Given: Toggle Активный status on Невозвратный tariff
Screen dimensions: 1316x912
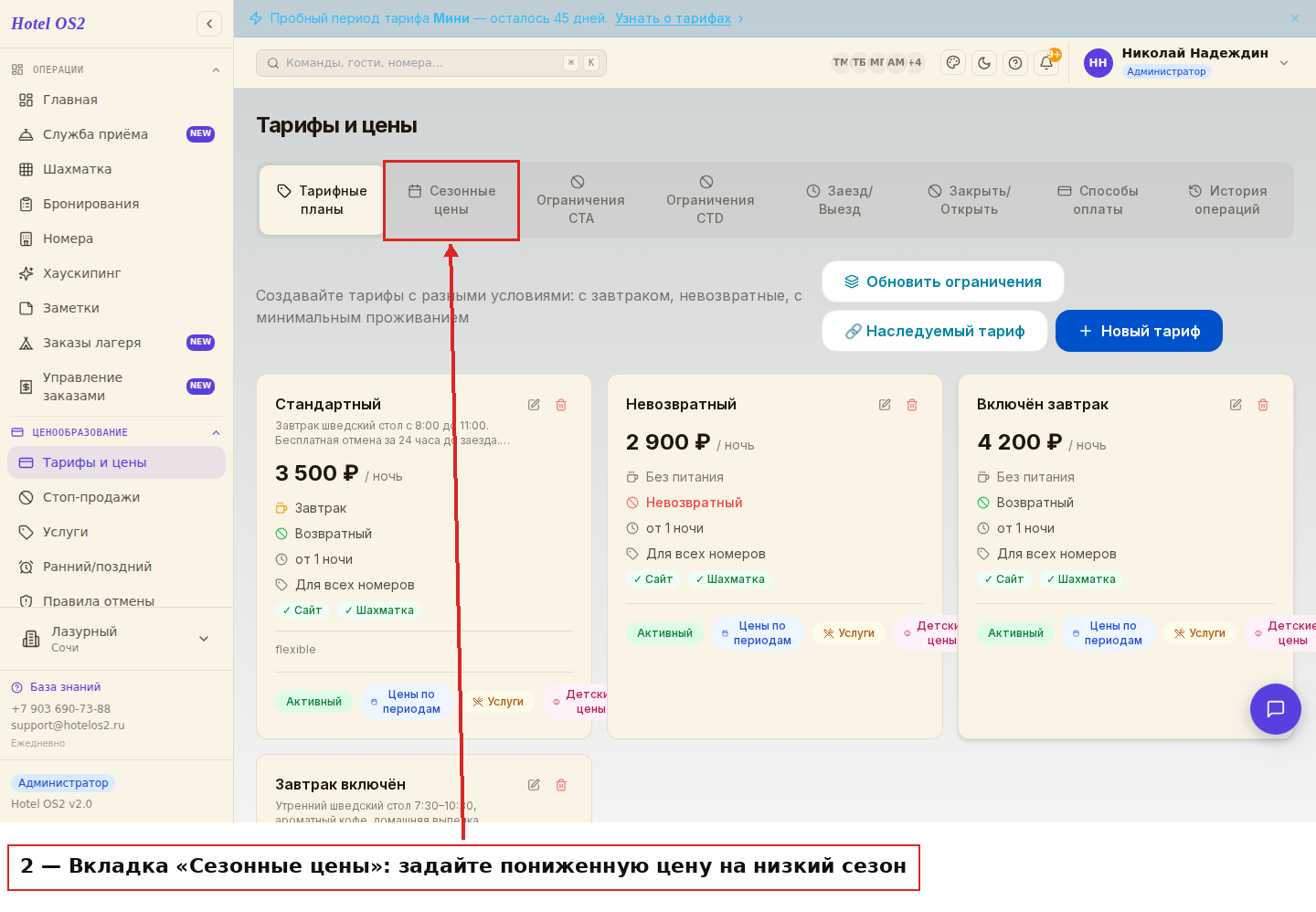Looking at the screenshot, I should [664, 633].
